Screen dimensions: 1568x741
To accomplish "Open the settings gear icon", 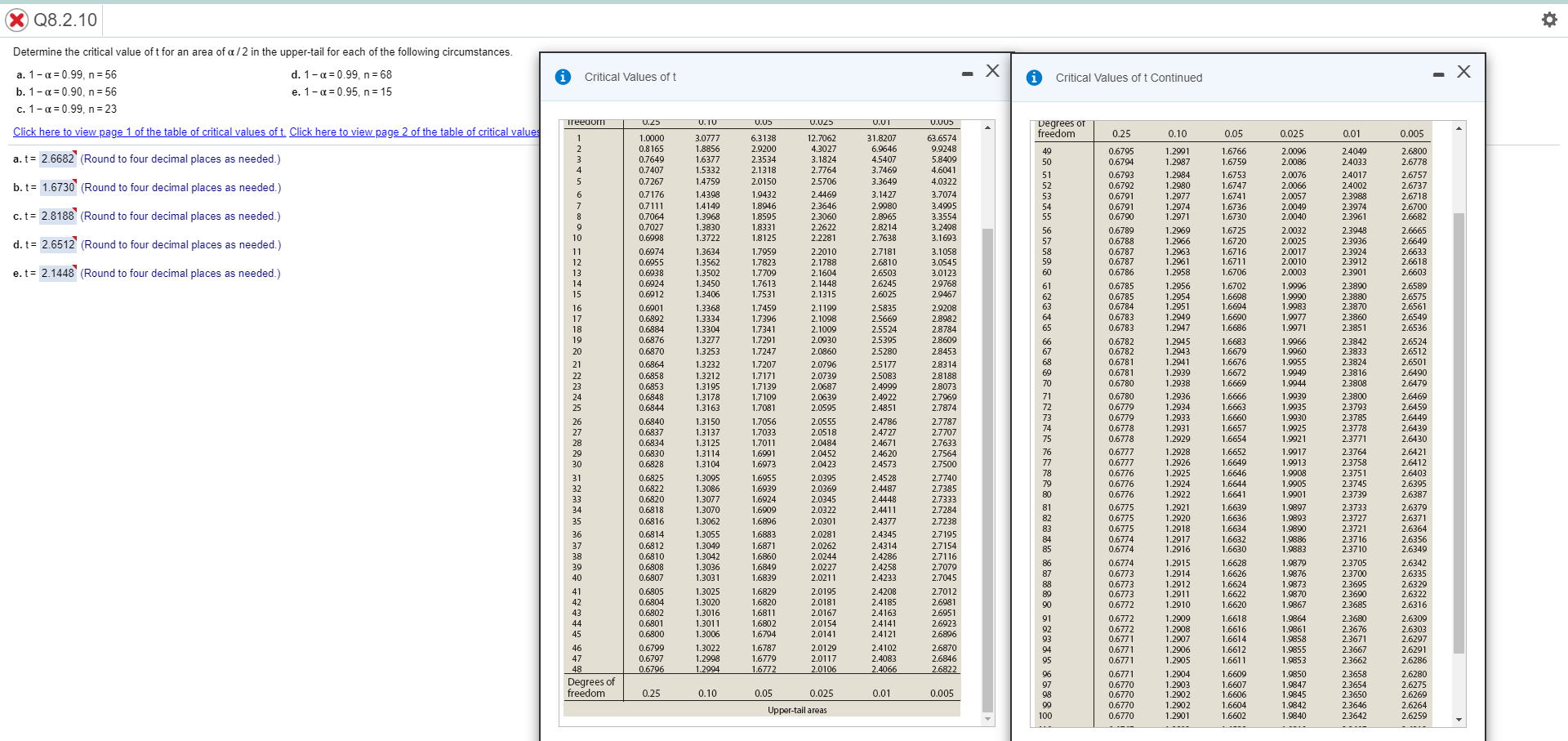I will (1549, 20).
